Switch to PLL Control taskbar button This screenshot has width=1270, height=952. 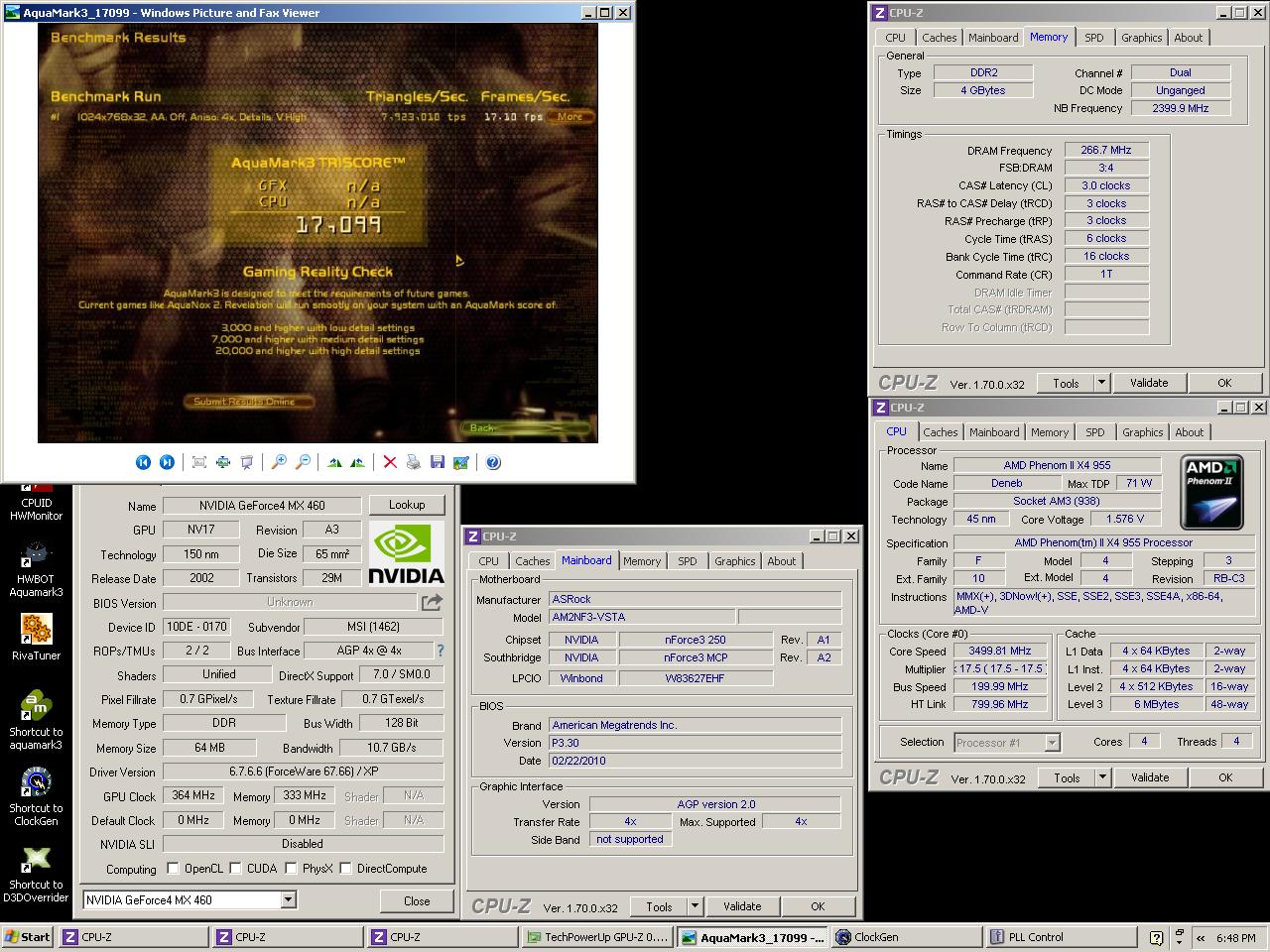click(1061, 937)
